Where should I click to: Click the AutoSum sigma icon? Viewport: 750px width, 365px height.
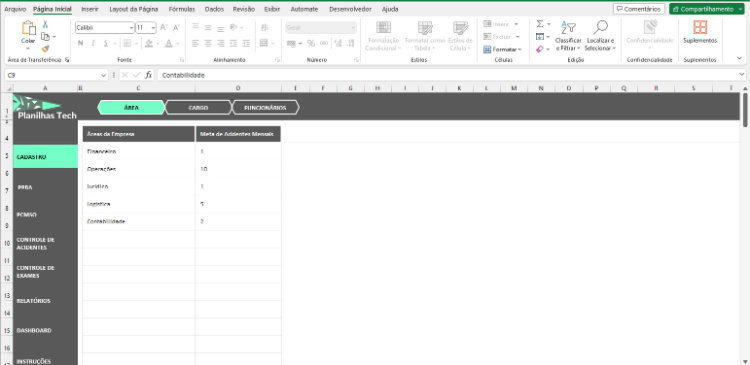click(x=540, y=24)
